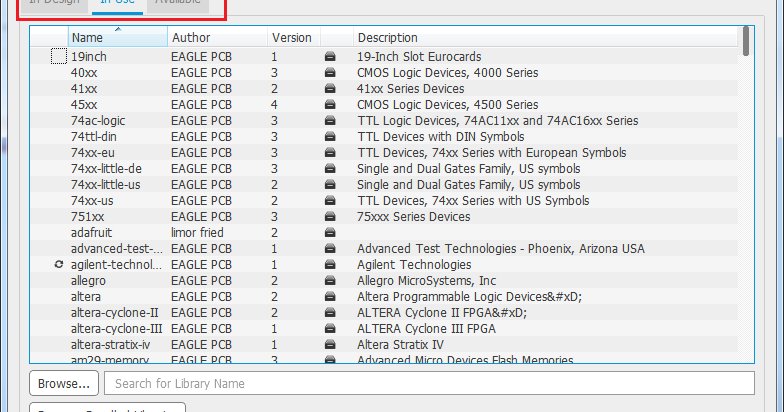The height and width of the screenshot is (412, 784).
Task: Select the altera-stratix-iv library name
Action: click(110, 344)
